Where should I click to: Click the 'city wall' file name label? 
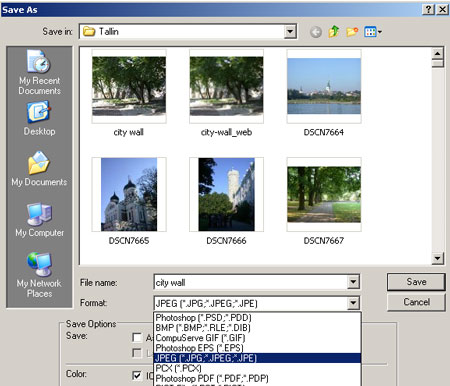[x=129, y=132]
